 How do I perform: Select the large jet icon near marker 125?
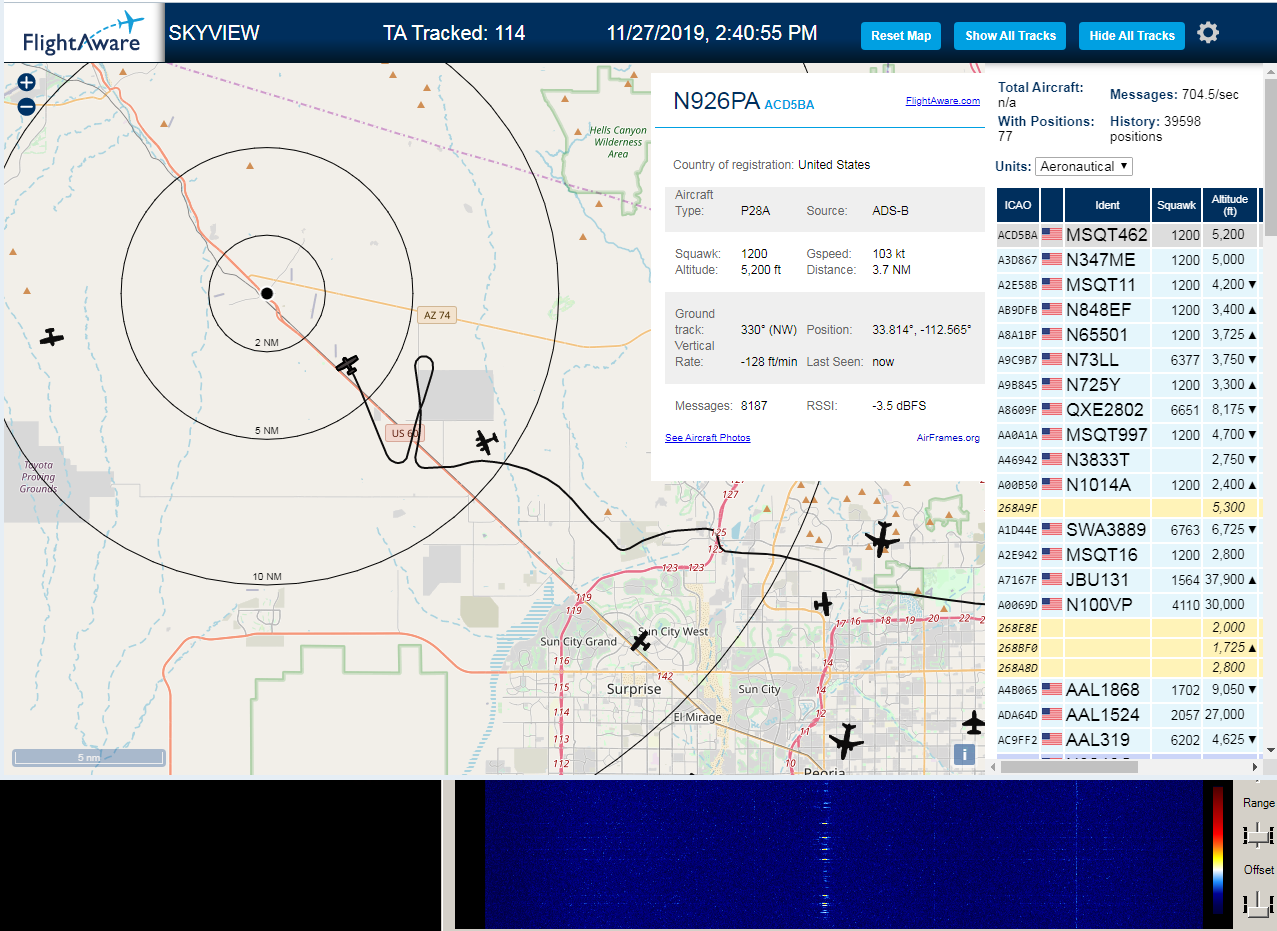(x=882, y=540)
